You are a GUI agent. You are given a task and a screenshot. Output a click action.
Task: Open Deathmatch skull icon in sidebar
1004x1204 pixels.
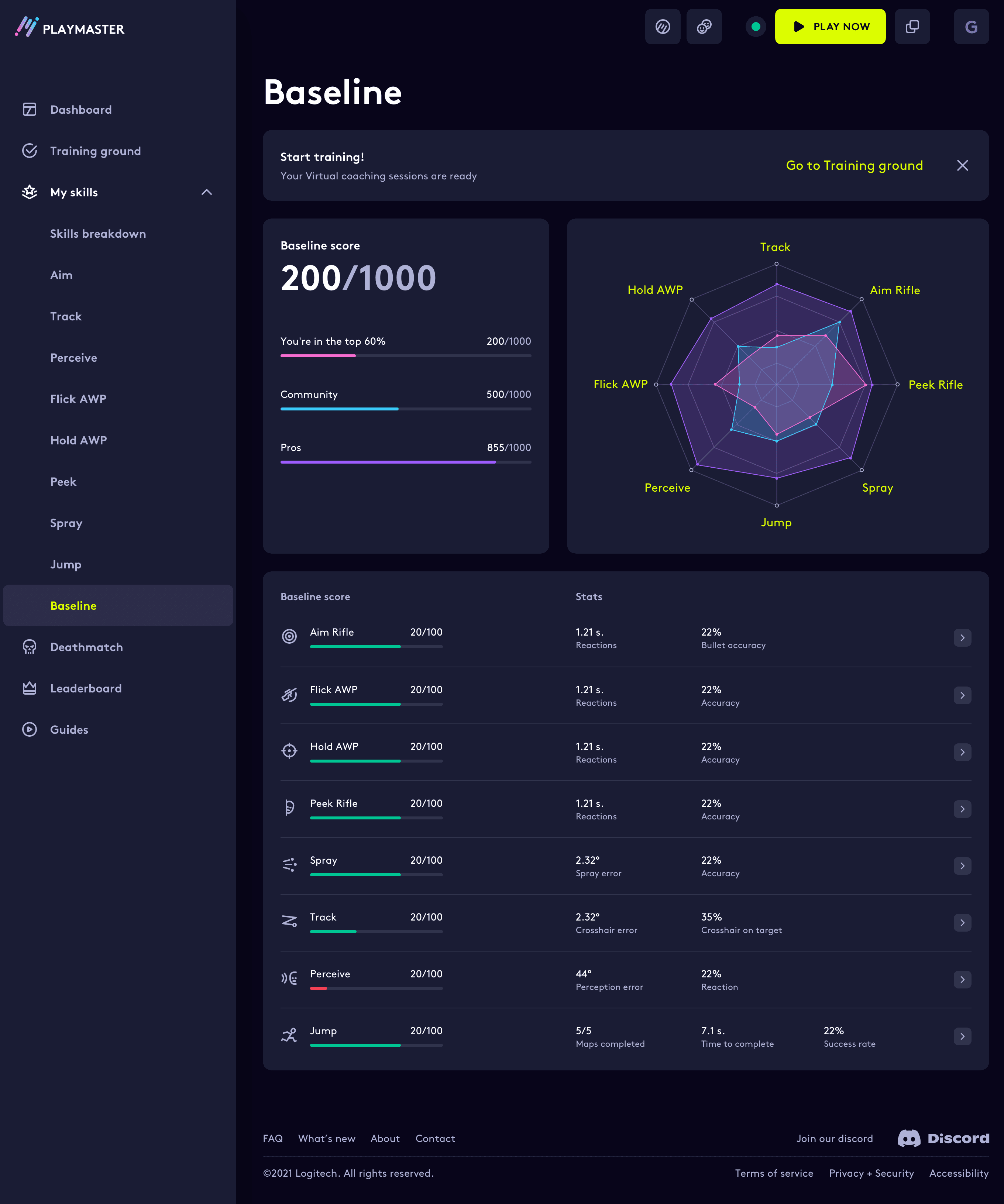pyautogui.click(x=29, y=647)
